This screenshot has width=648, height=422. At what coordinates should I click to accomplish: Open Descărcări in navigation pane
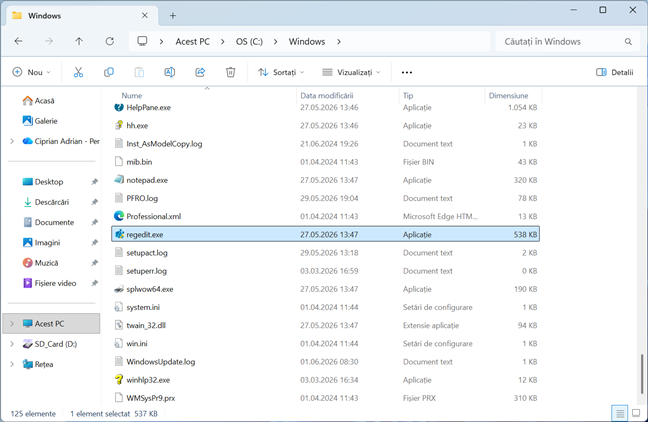pos(45,202)
